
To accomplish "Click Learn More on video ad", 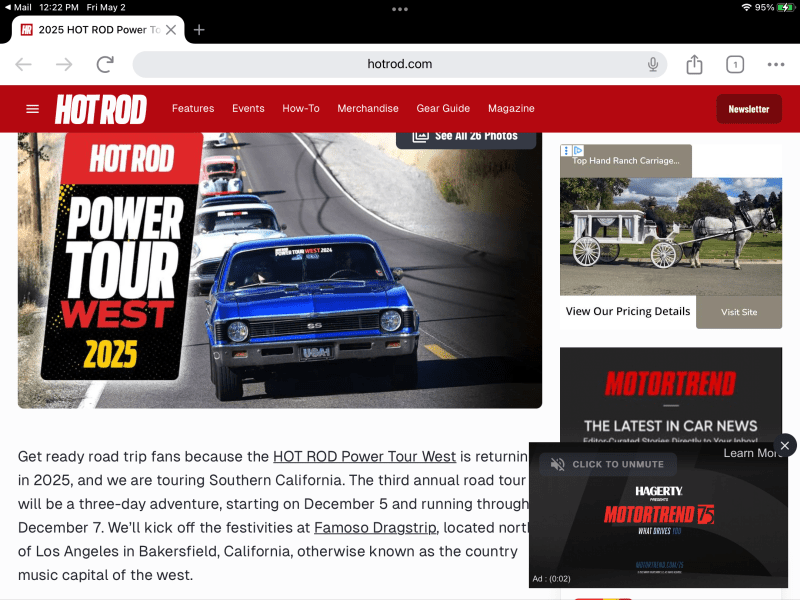I will tap(752, 453).
